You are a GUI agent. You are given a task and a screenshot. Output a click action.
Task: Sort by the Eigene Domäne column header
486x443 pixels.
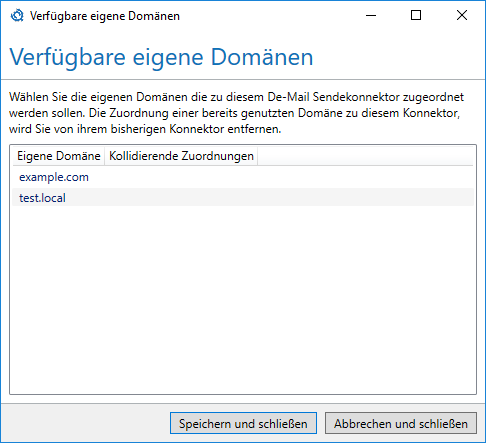coord(59,156)
